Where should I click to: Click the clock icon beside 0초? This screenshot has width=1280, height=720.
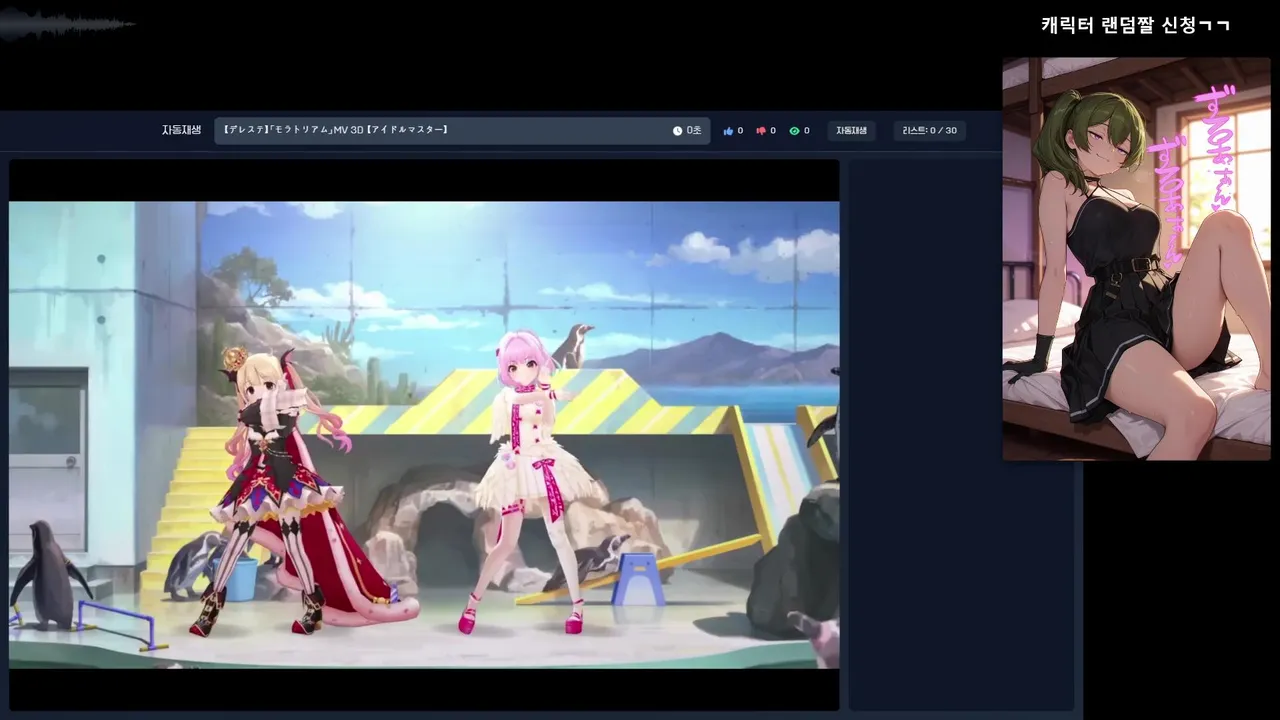pyautogui.click(x=677, y=131)
